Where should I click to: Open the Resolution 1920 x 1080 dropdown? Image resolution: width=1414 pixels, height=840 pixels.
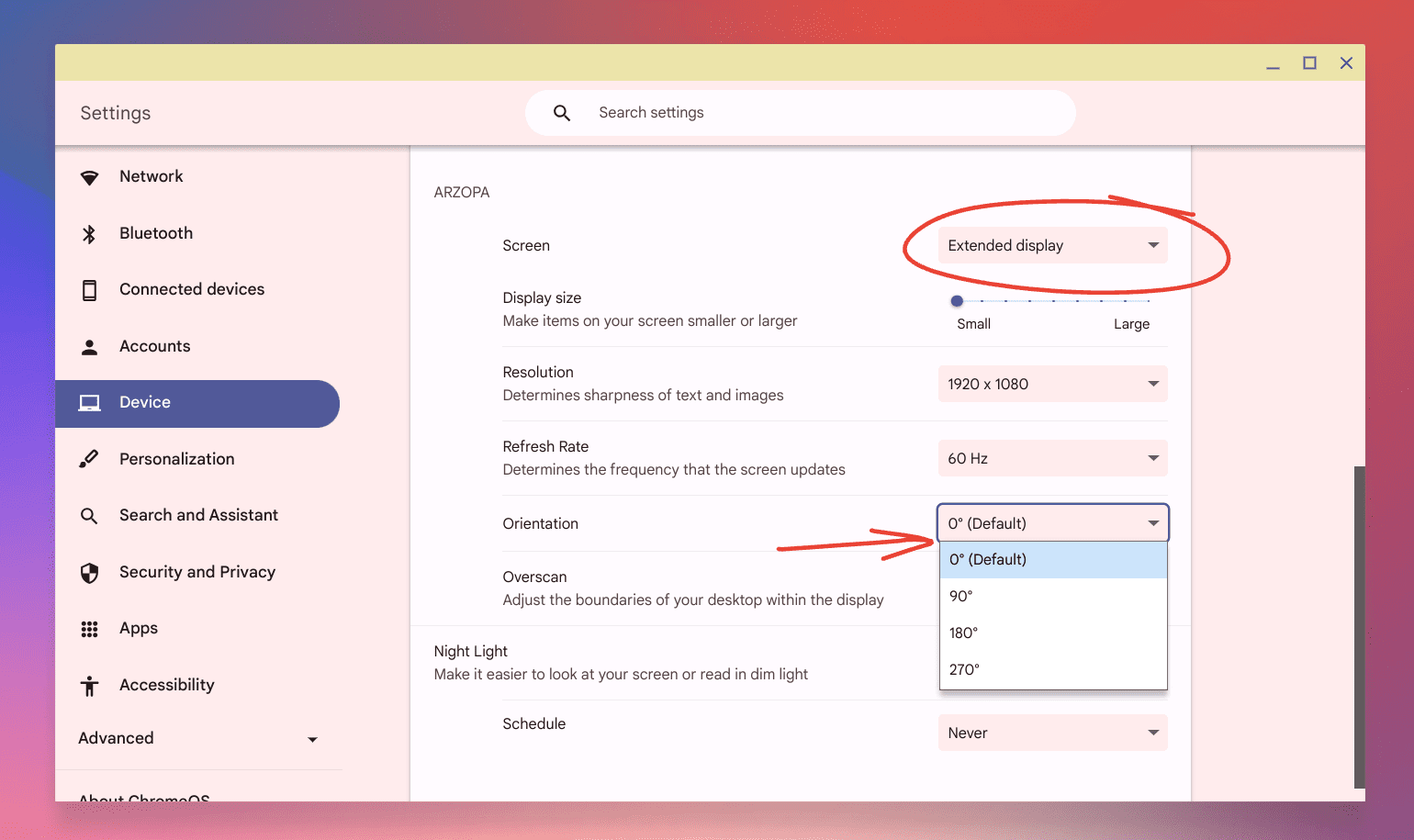tap(1052, 384)
